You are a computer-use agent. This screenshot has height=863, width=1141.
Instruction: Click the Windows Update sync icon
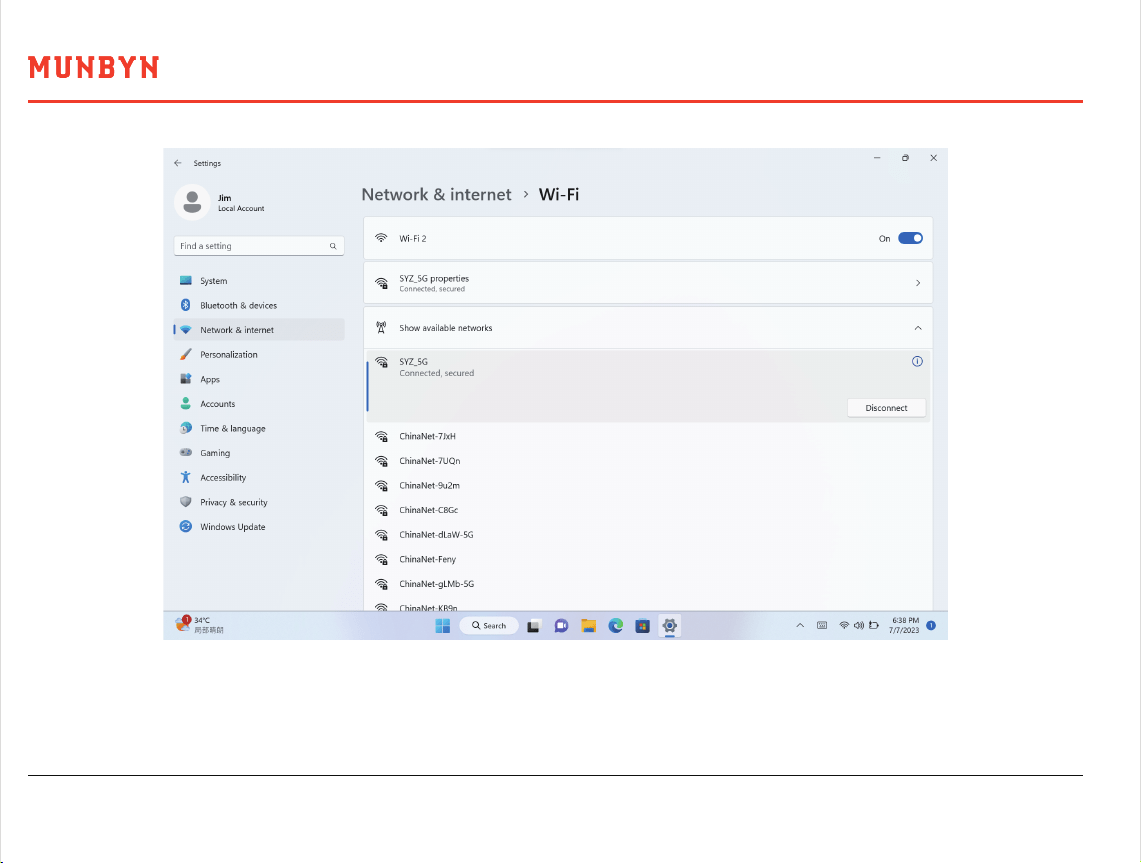pyautogui.click(x=186, y=527)
